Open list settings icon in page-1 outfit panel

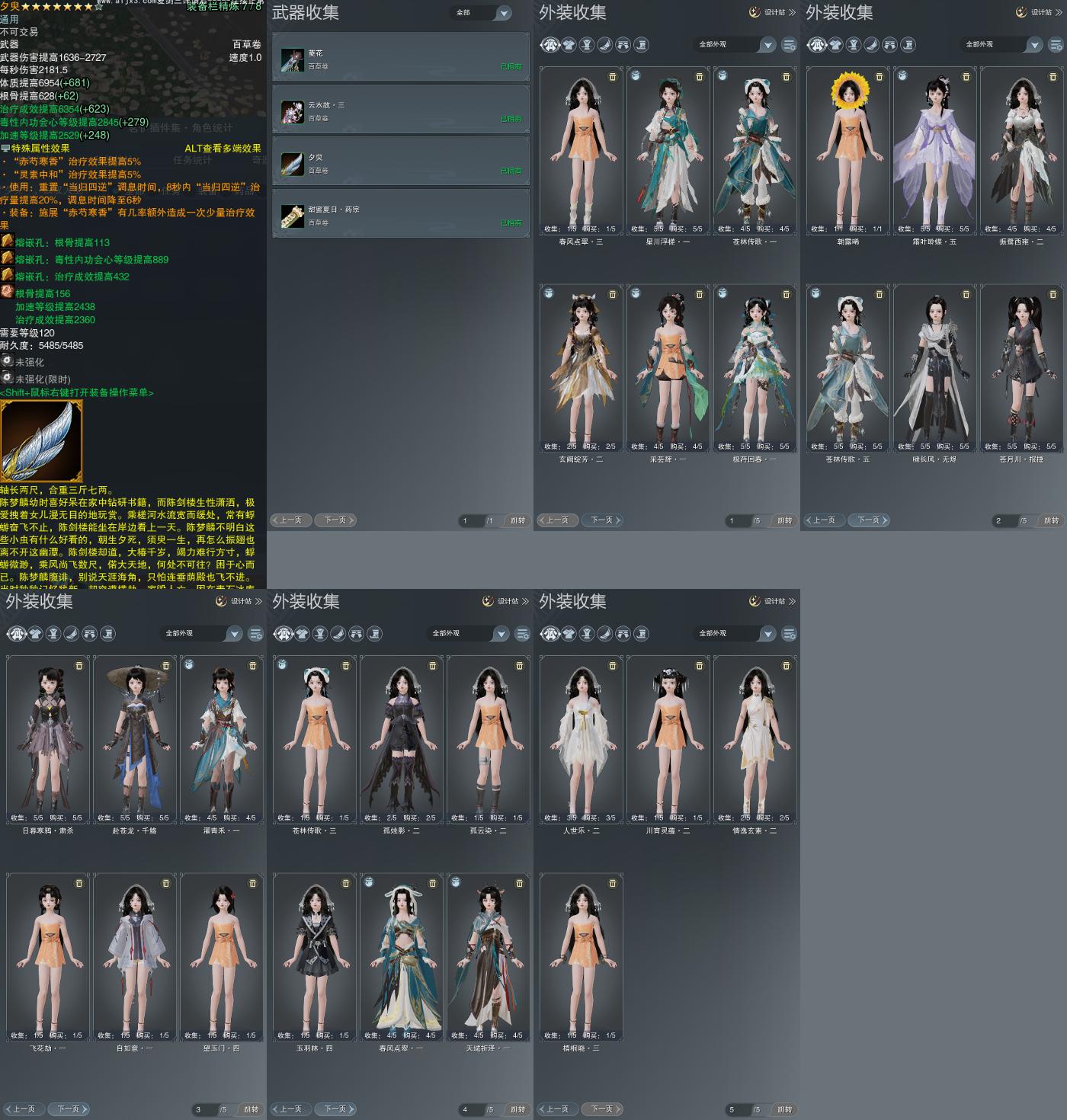[789, 45]
